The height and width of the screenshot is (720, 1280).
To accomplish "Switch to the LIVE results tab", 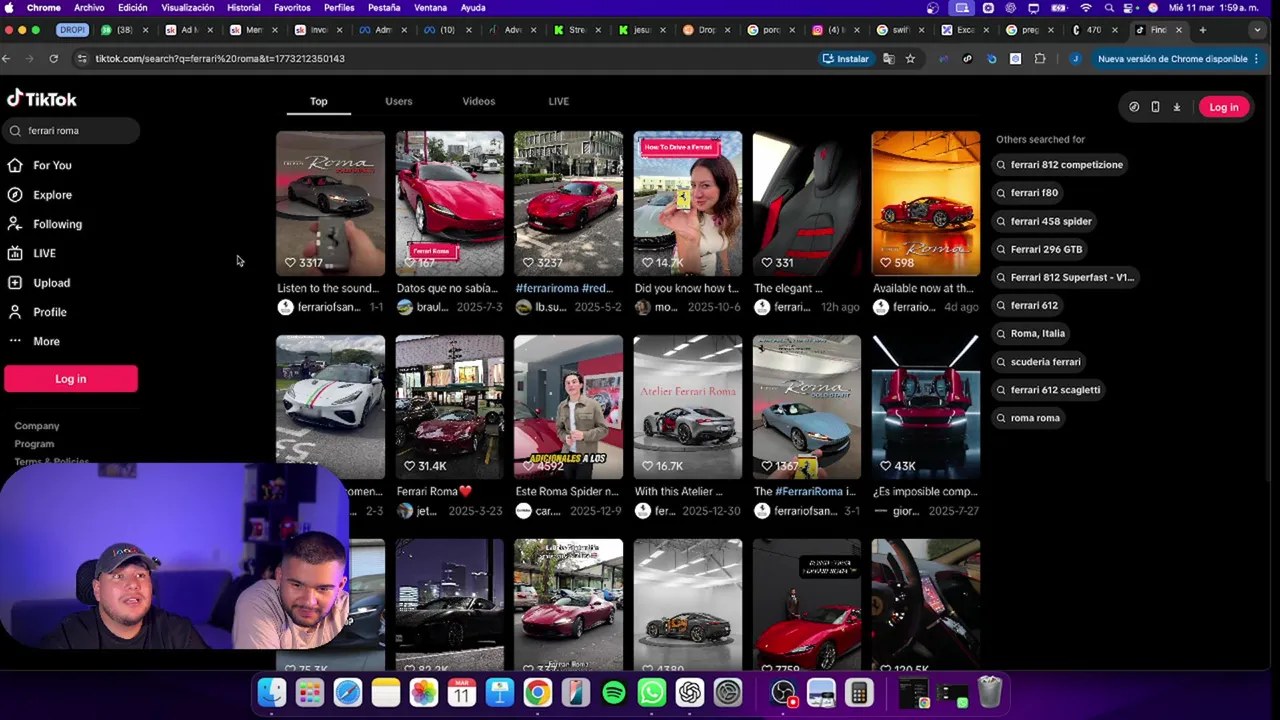I will (x=558, y=101).
